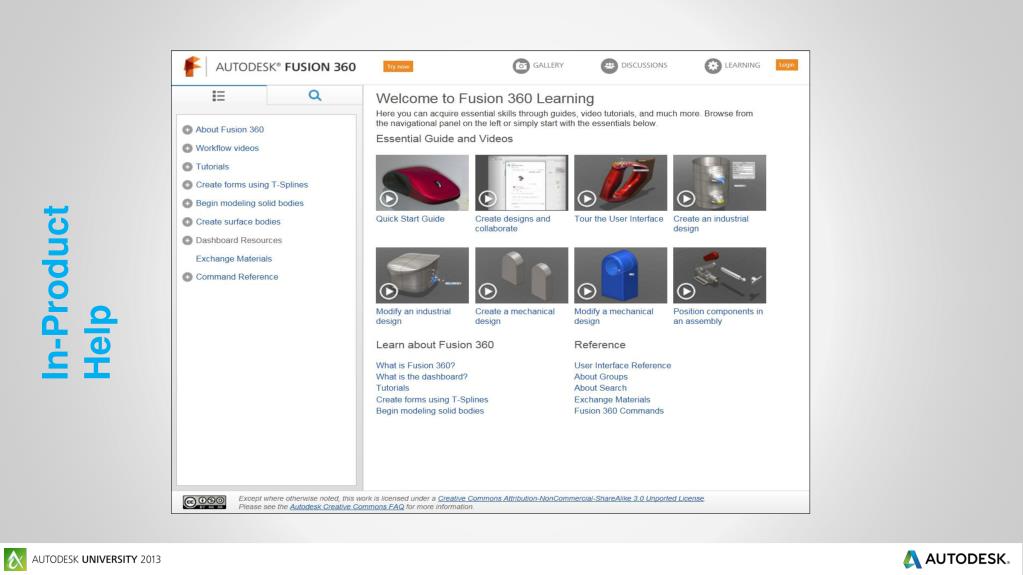The width and height of the screenshot is (1023, 575).
Task: Click the Discussions text label
Action: [x=644, y=65]
